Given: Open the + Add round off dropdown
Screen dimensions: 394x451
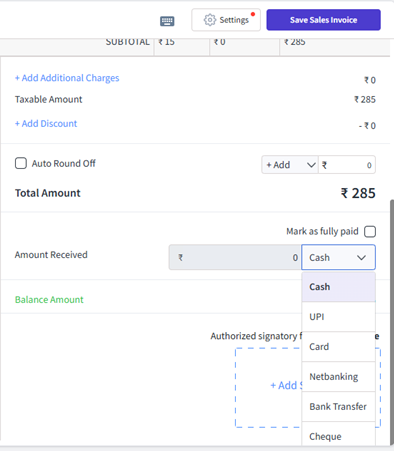Looking at the screenshot, I should click(x=290, y=165).
